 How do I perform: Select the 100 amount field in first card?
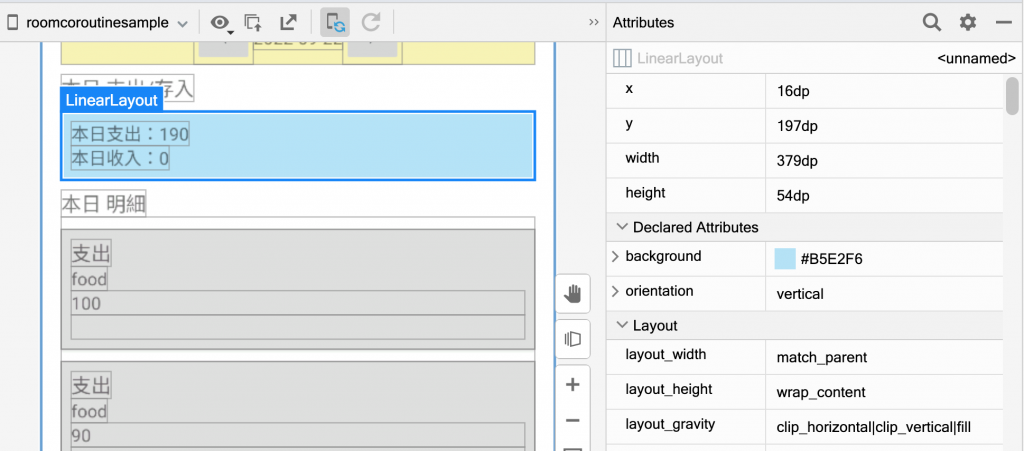[x=298, y=303]
